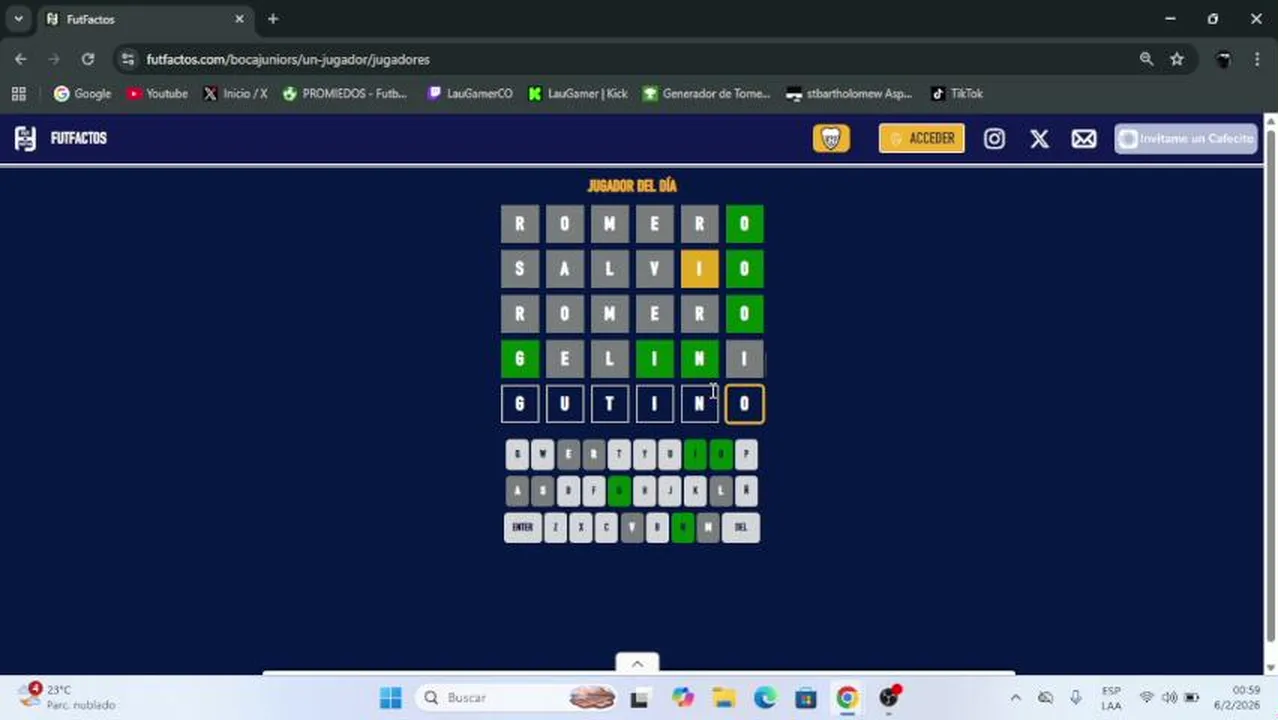Go back with the browser back arrow

(x=21, y=59)
